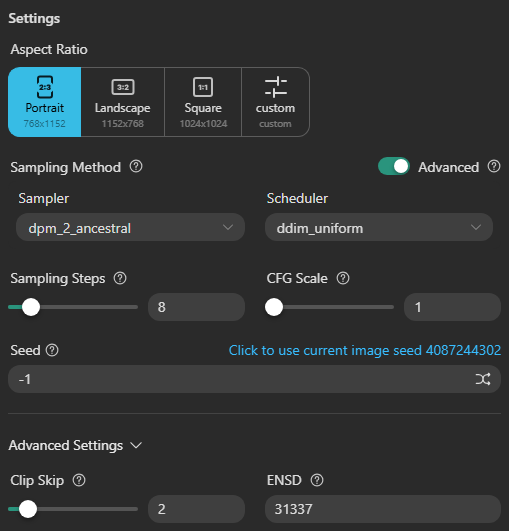Click the Sampling Steps slider handle
Image resolution: width=509 pixels, height=531 pixels.
(x=31, y=307)
